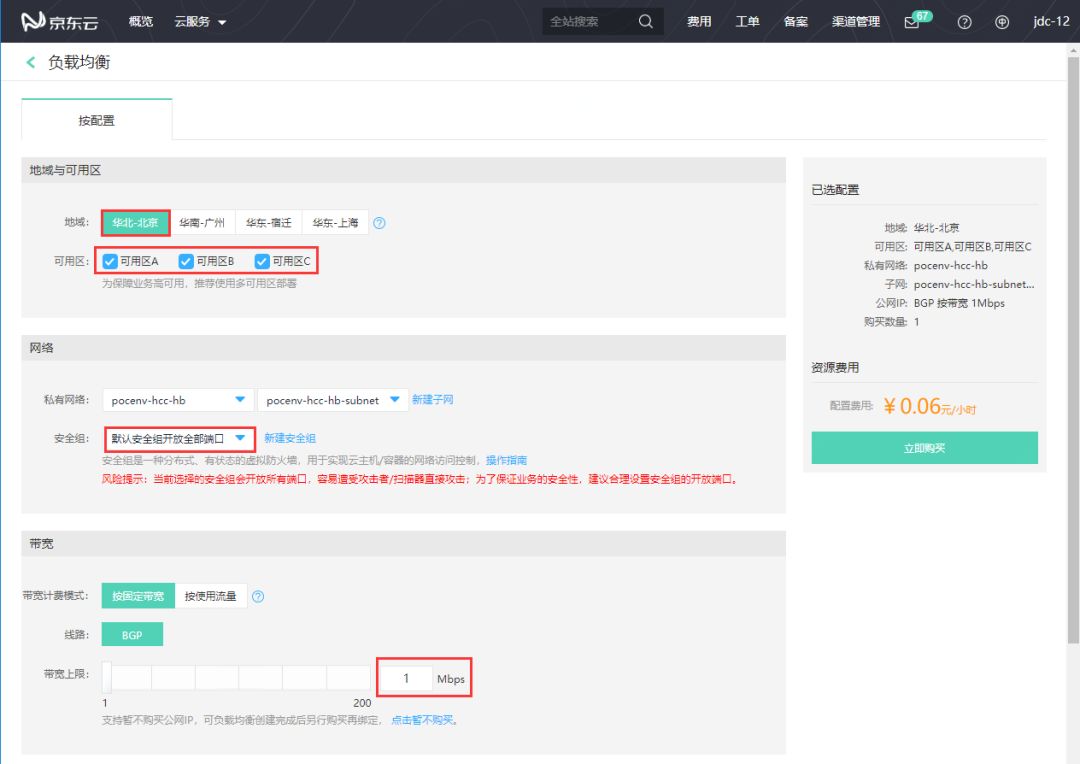Screen dimensions: 1080x764
Task: Click the search magnifier icon
Action: click(645, 21)
